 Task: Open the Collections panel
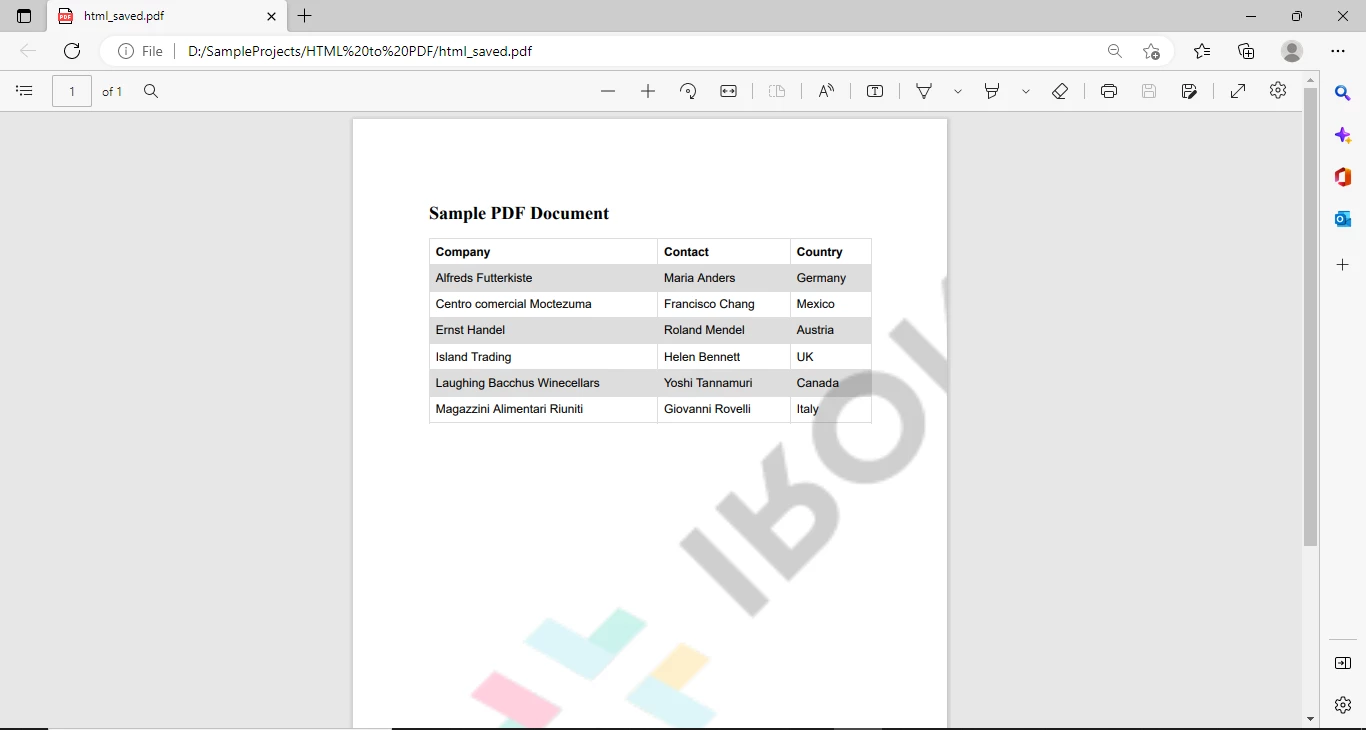coord(1246,51)
